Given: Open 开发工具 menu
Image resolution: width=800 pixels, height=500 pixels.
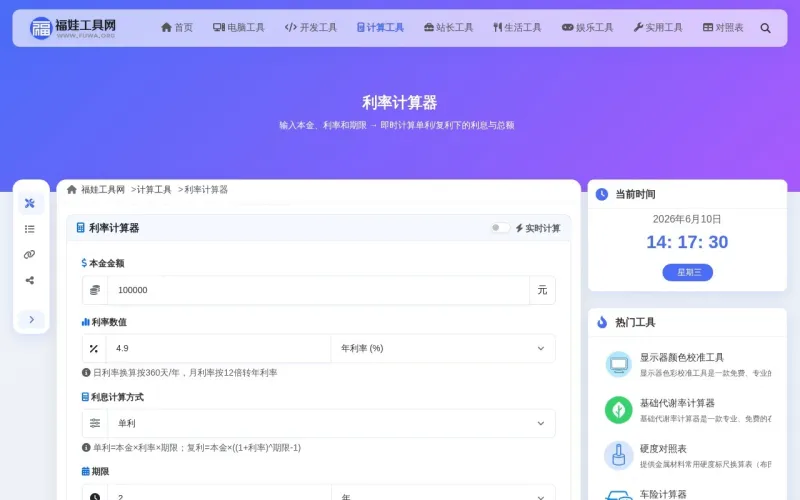Looking at the screenshot, I should tap(311, 28).
